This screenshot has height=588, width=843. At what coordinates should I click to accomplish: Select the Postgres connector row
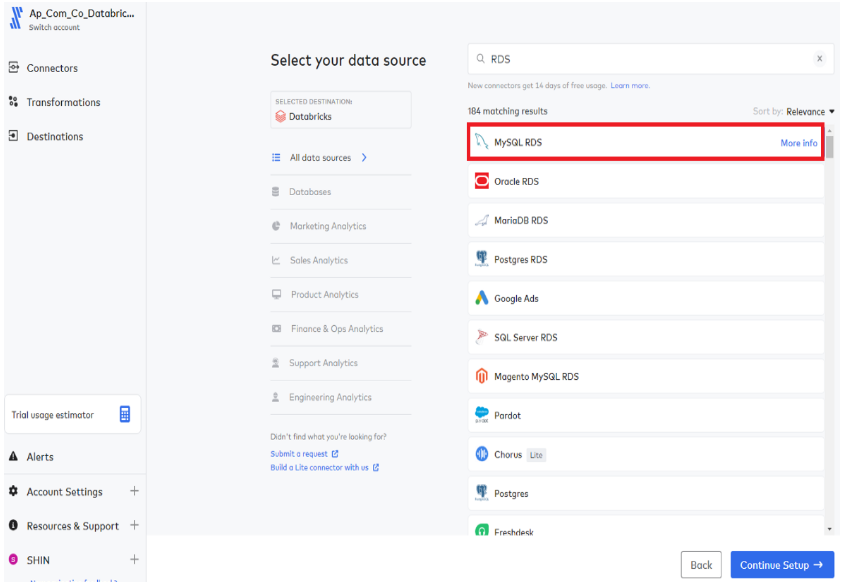point(646,493)
